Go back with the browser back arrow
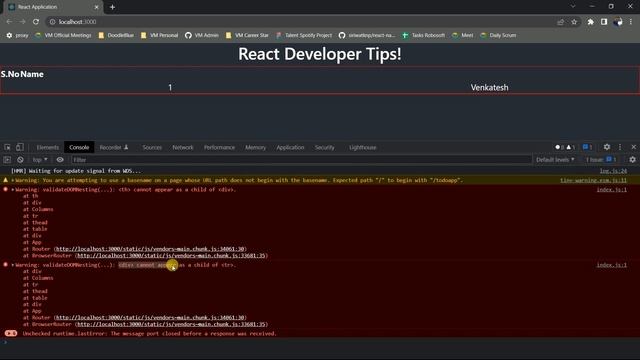 [x=9, y=22]
